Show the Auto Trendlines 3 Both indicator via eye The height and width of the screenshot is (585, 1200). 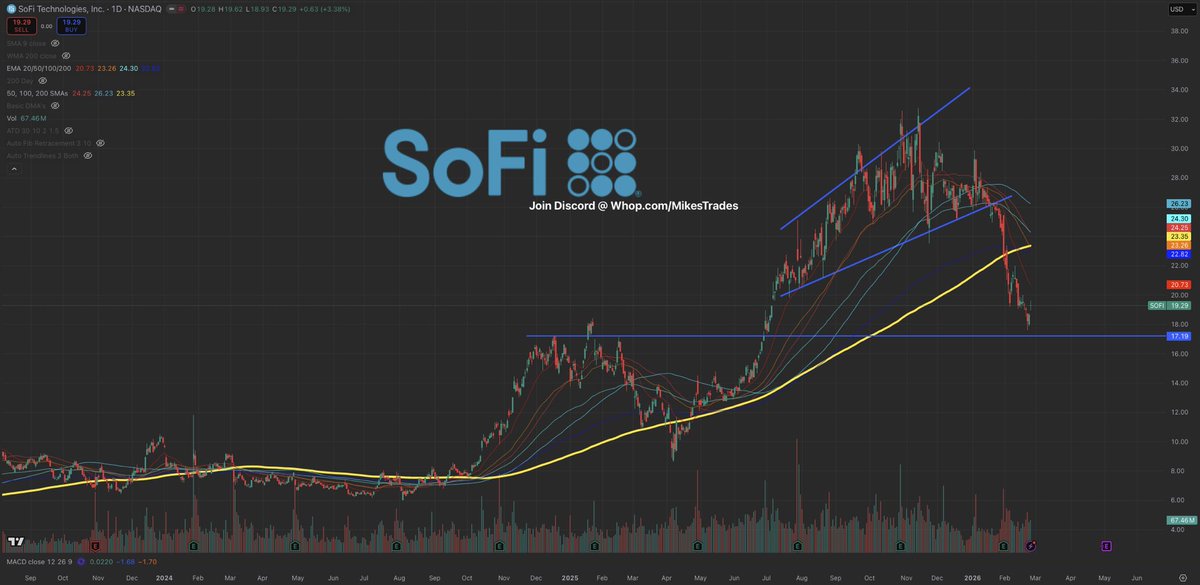coord(87,156)
